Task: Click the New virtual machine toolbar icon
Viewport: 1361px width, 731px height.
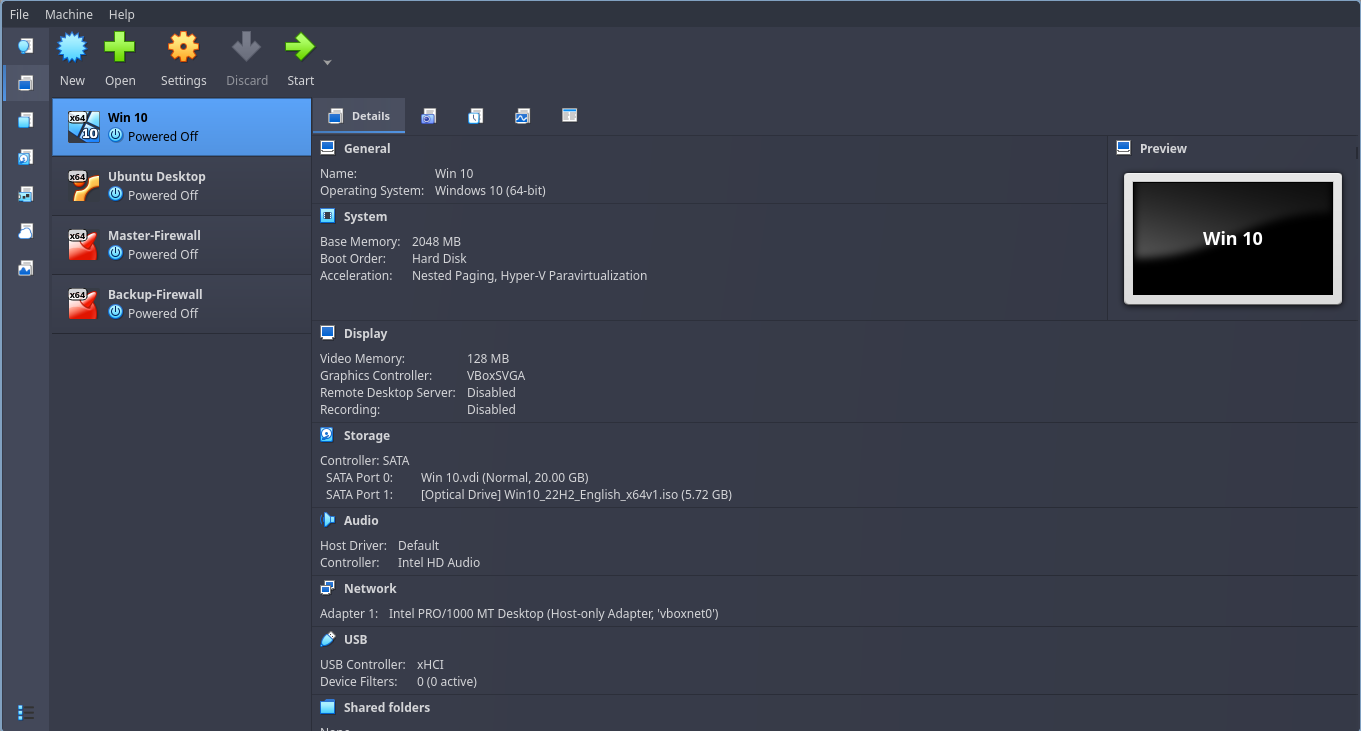Action: (x=72, y=48)
